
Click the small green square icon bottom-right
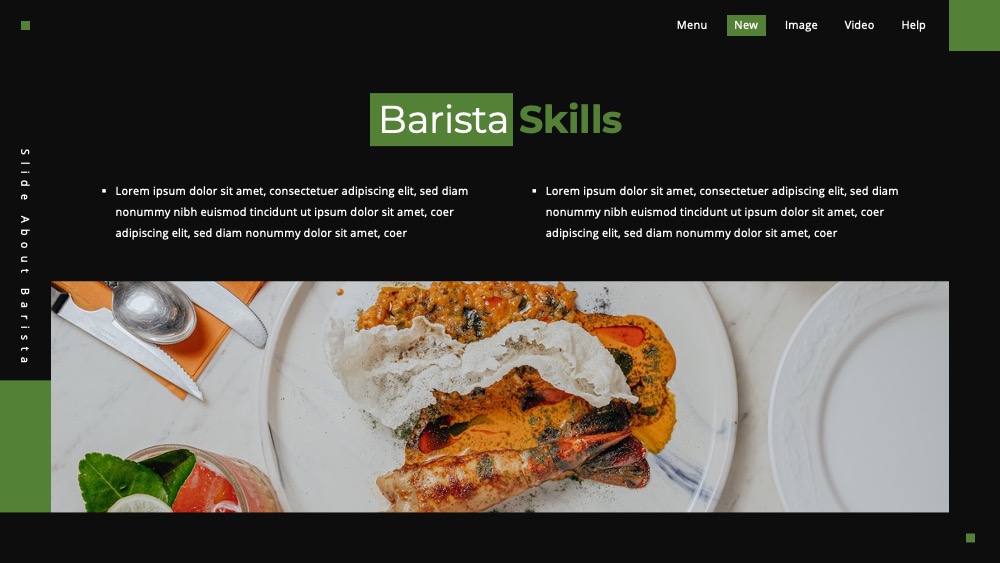(x=970, y=538)
